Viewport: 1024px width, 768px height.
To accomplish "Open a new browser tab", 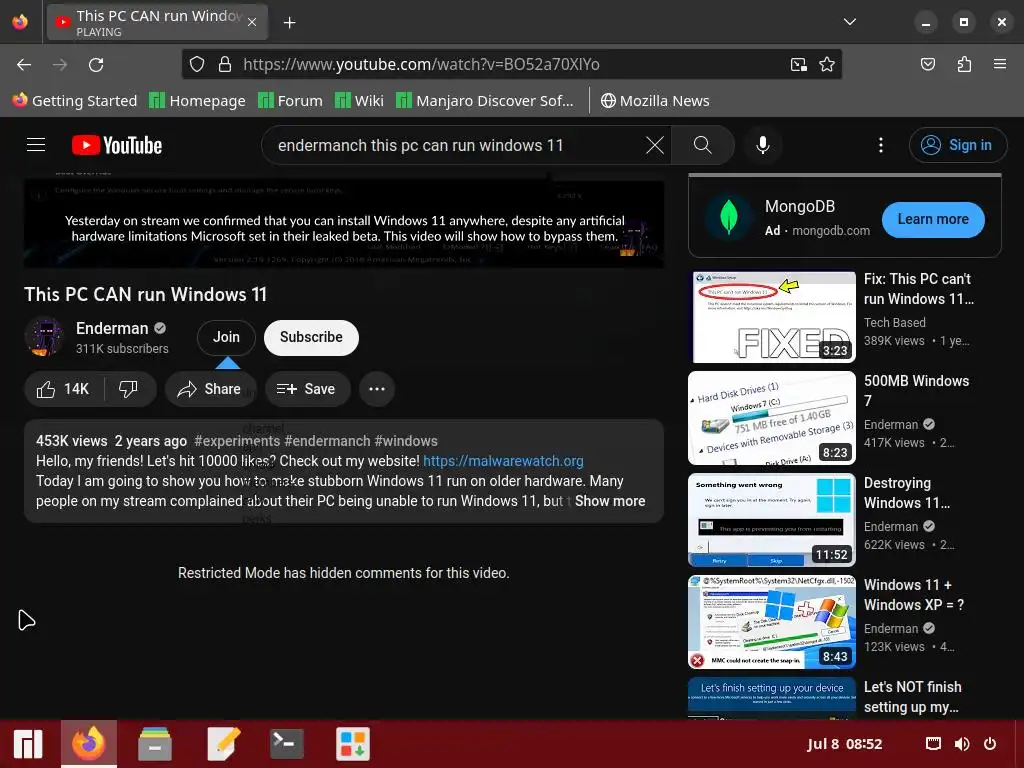I will pos(289,23).
